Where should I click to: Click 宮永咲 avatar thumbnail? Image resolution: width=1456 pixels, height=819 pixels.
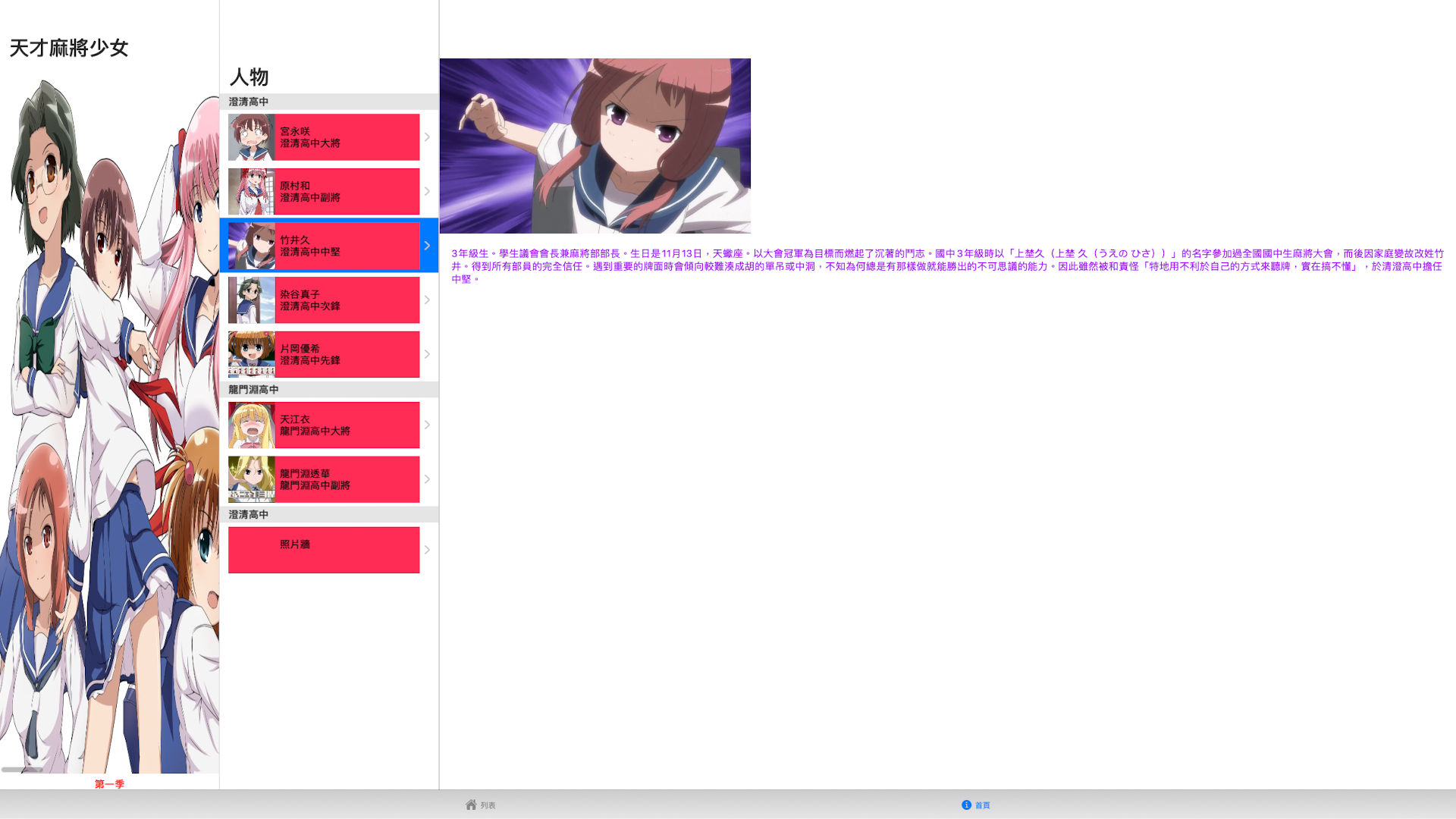[x=252, y=137]
